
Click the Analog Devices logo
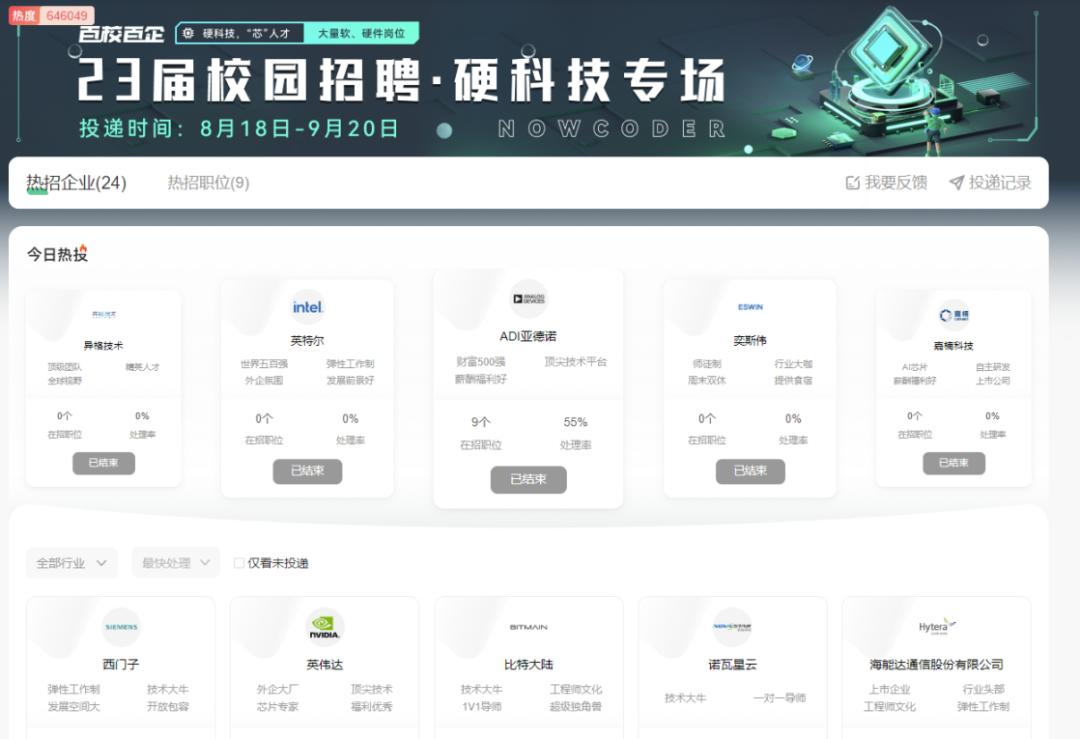[x=528, y=299]
